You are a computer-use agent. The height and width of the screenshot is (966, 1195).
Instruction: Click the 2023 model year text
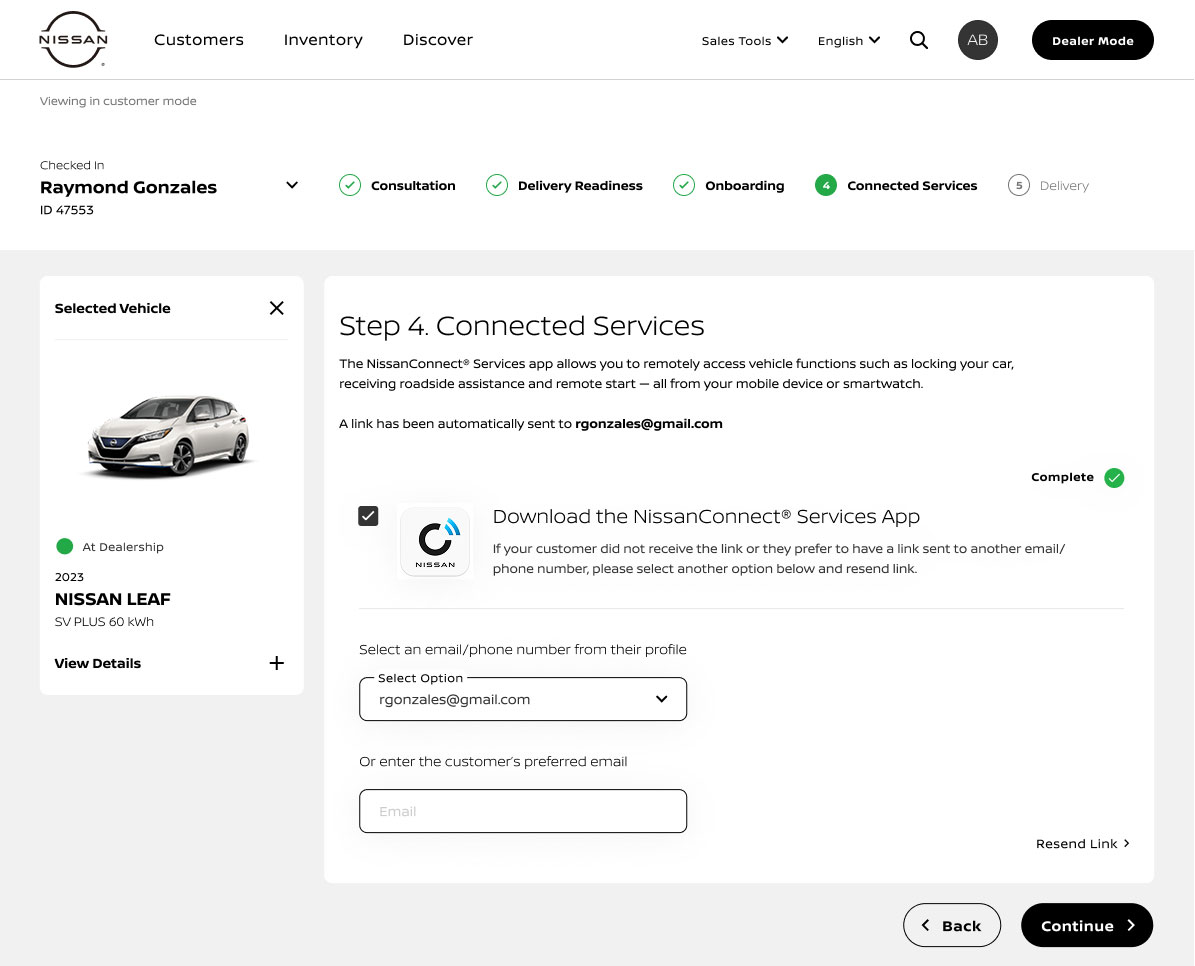point(69,577)
